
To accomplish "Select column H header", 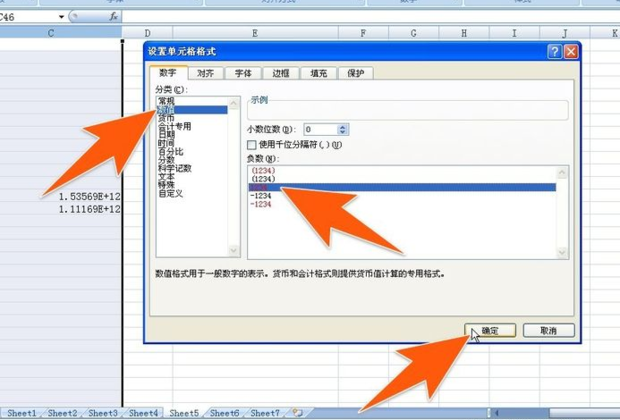I will pos(464,33).
